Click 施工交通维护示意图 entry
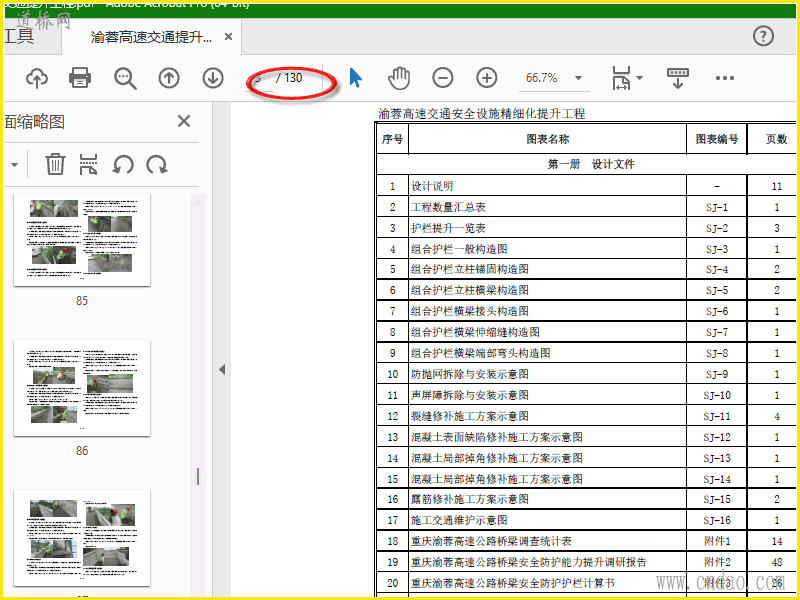800x600 pixels. (459, 520)
